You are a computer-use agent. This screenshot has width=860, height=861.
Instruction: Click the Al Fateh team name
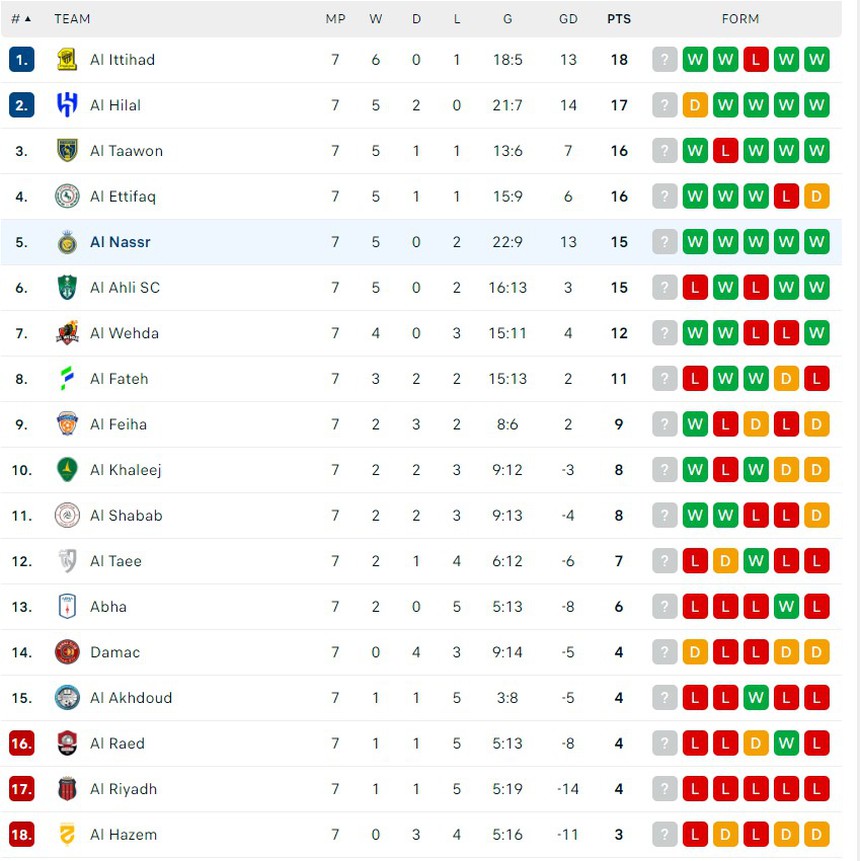point(121,379)
